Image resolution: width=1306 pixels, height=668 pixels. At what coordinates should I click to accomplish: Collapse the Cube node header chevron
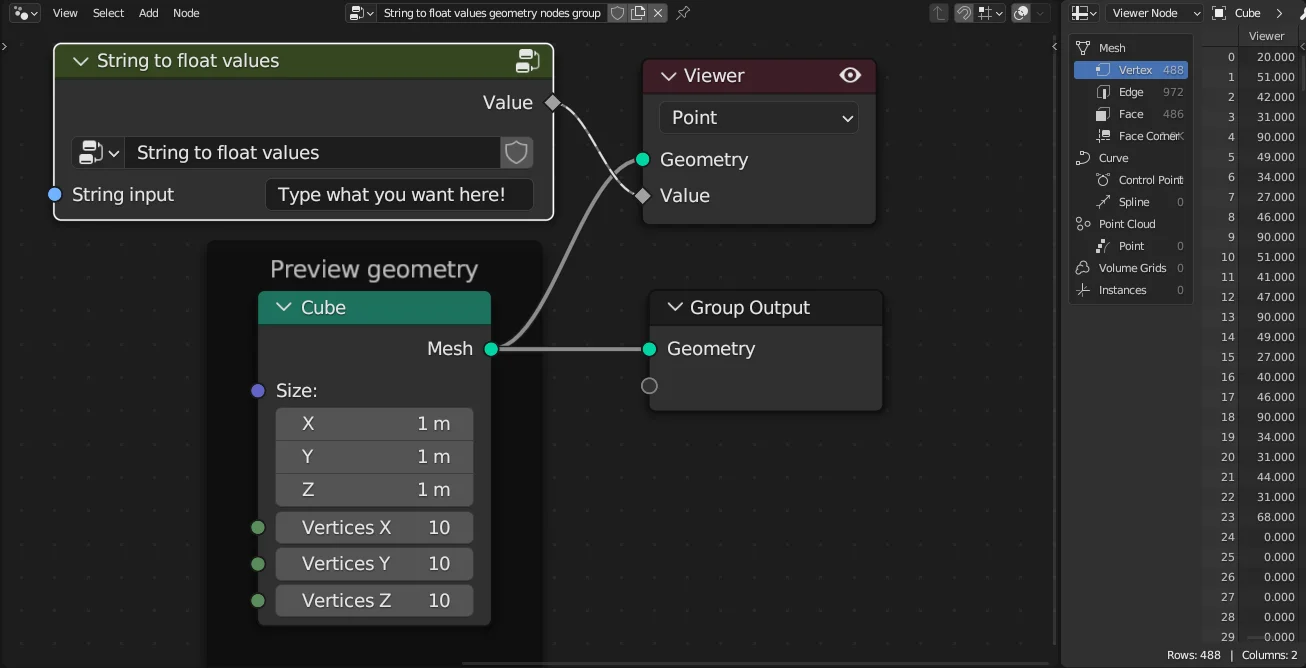click(283, 307)
